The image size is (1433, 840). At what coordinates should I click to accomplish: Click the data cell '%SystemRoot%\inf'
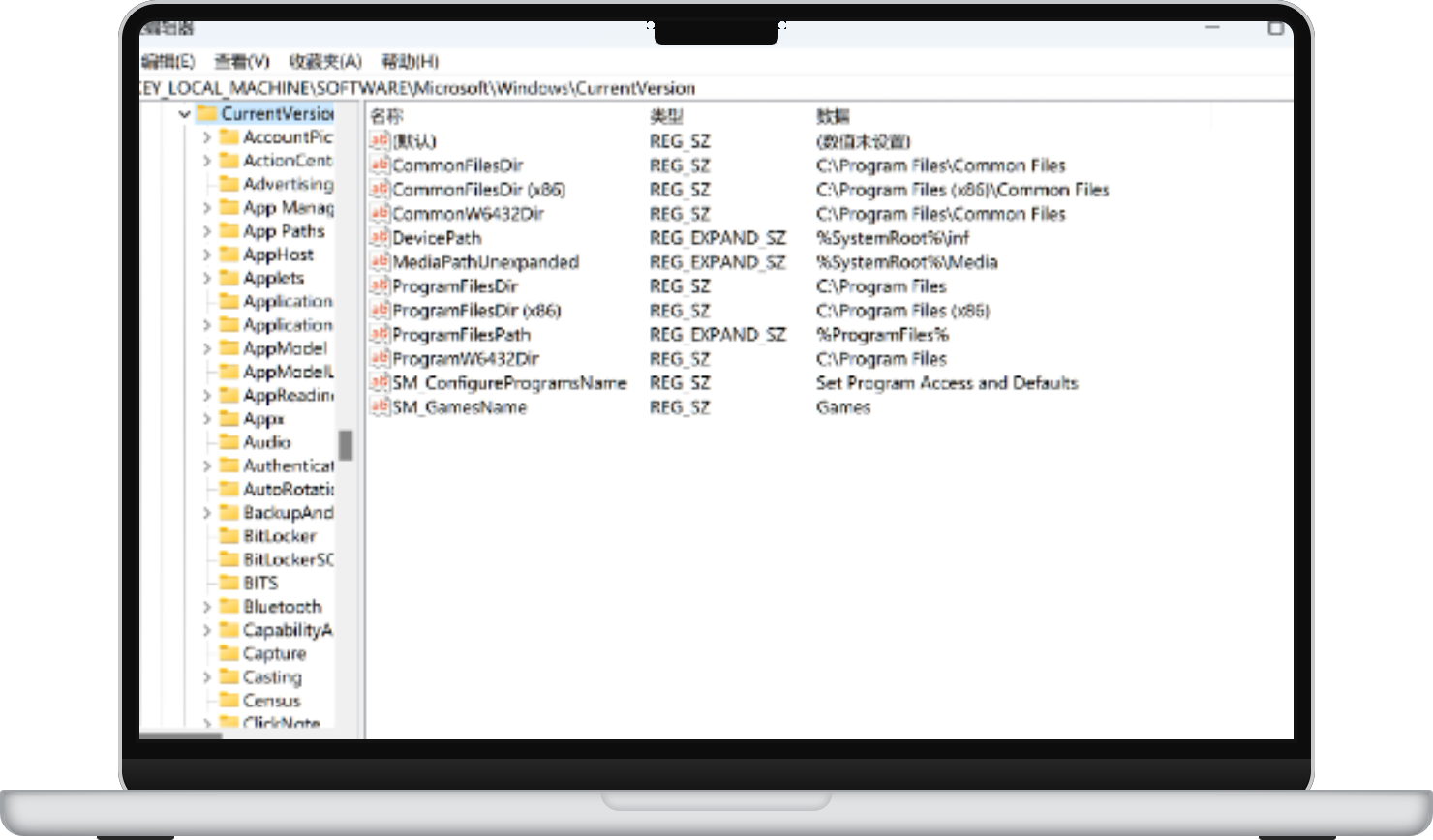pos(893,238)
